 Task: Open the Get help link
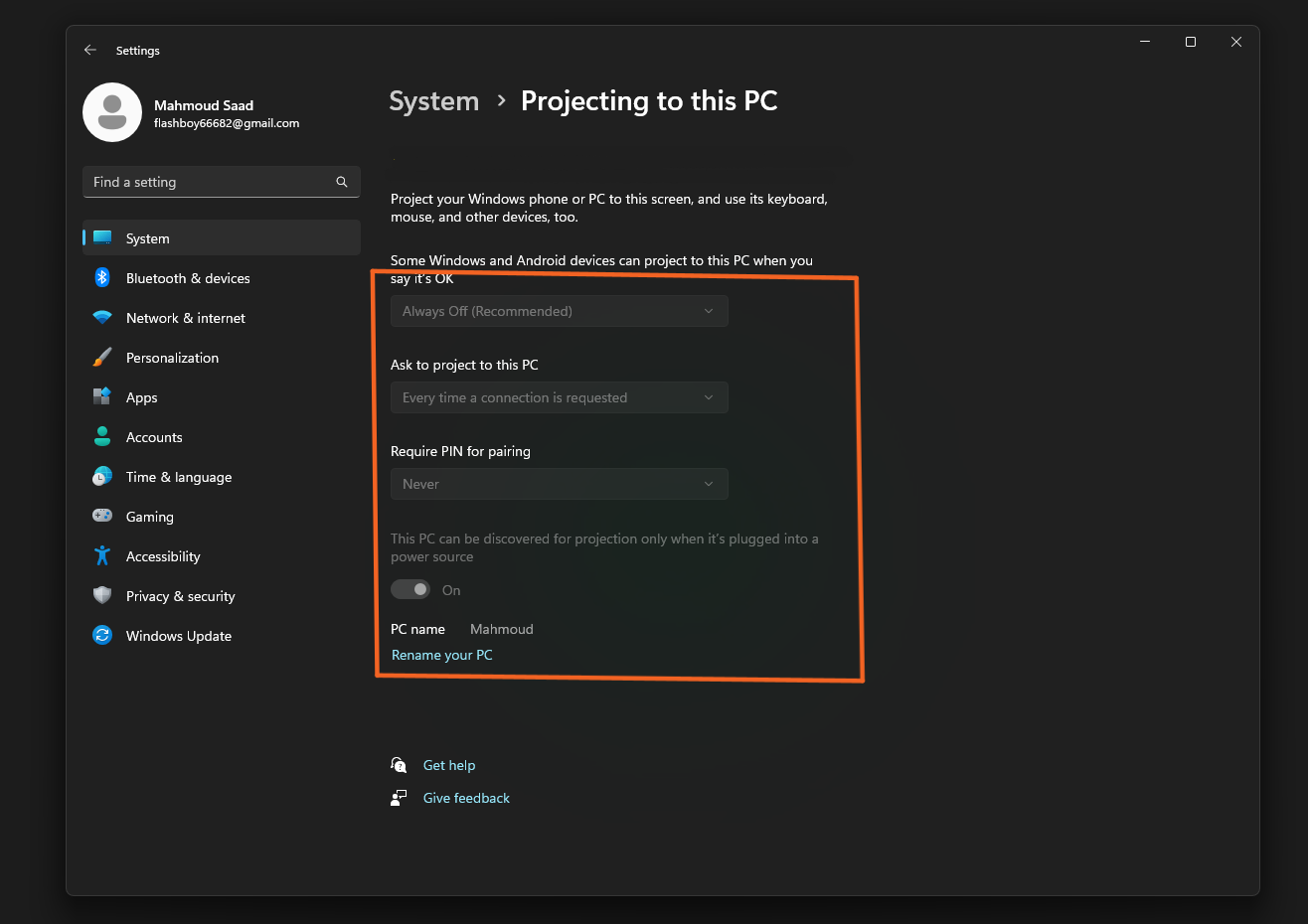point(449,765)
